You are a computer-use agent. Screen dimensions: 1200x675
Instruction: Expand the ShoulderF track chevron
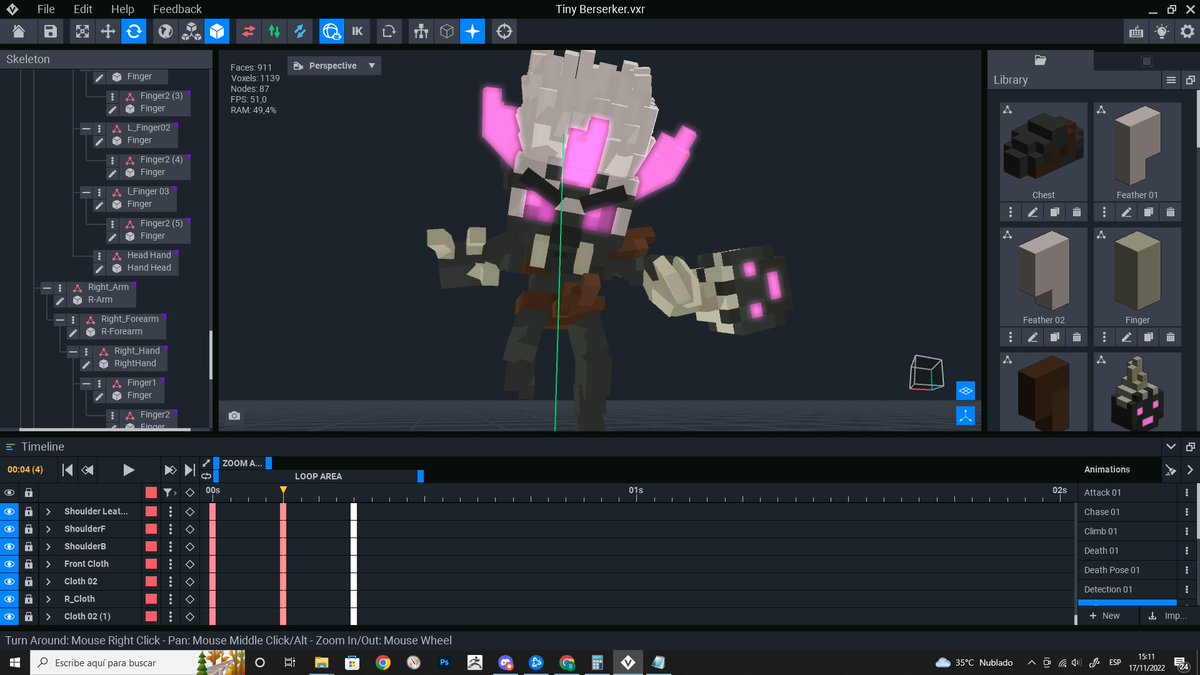coord(48,529)
